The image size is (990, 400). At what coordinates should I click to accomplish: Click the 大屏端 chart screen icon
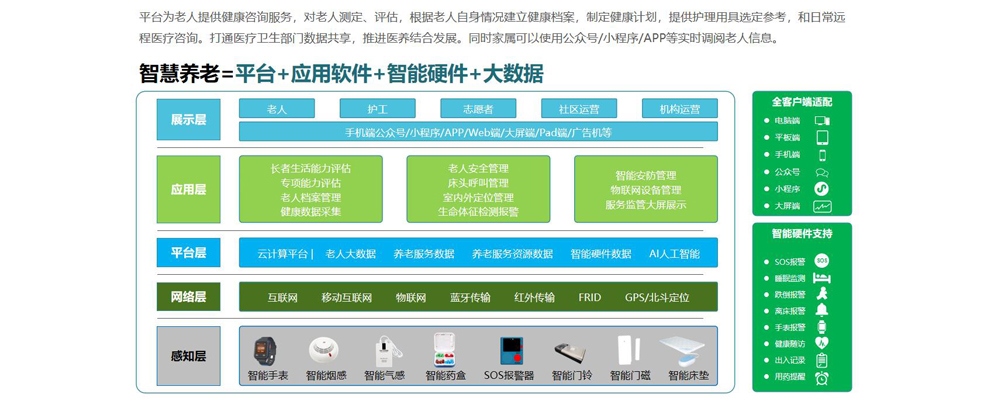click(822, 206)
